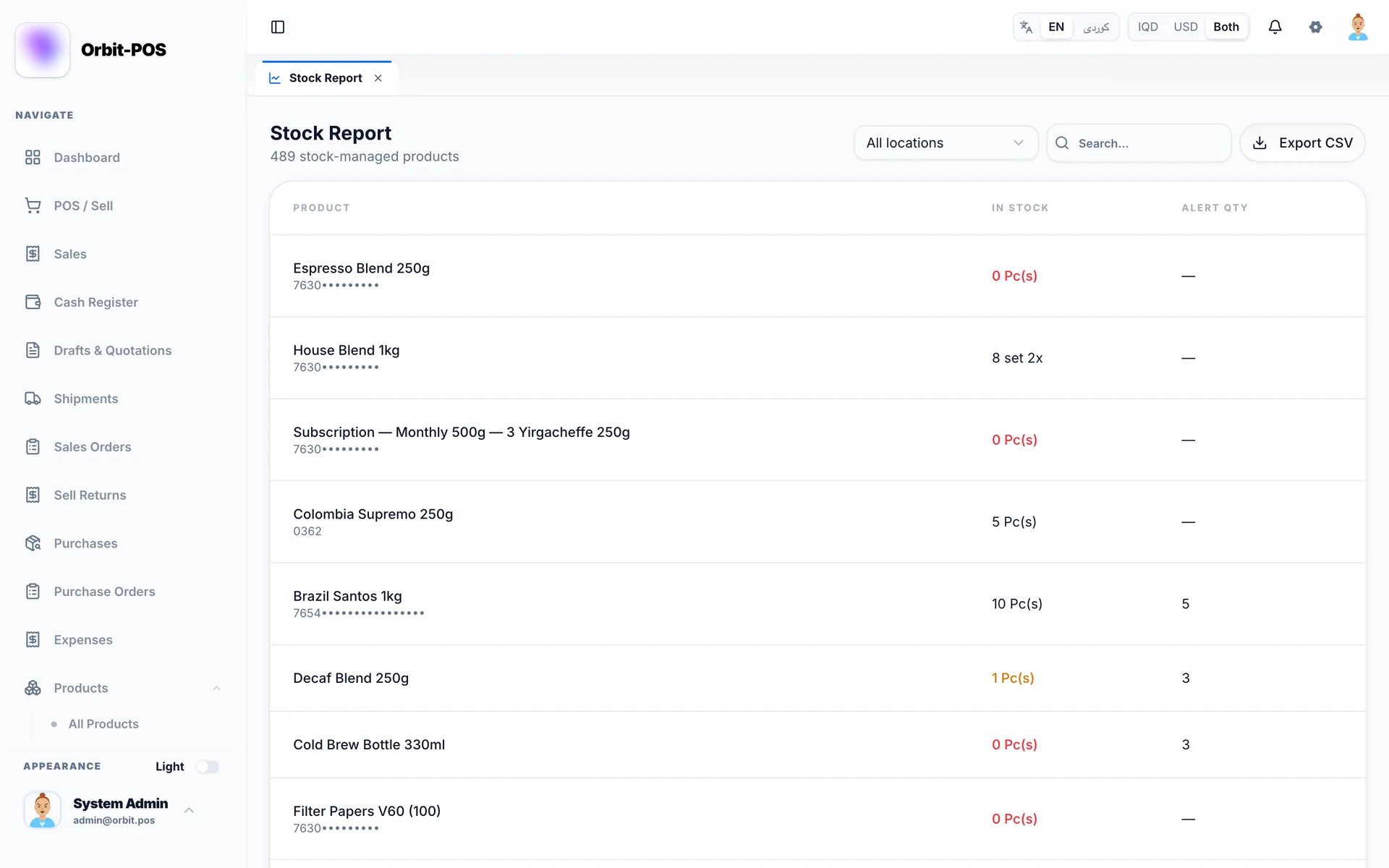Click the Purchase Orders clipboard icon
The width and height of the screenshot is (1389, 868).
33,592
